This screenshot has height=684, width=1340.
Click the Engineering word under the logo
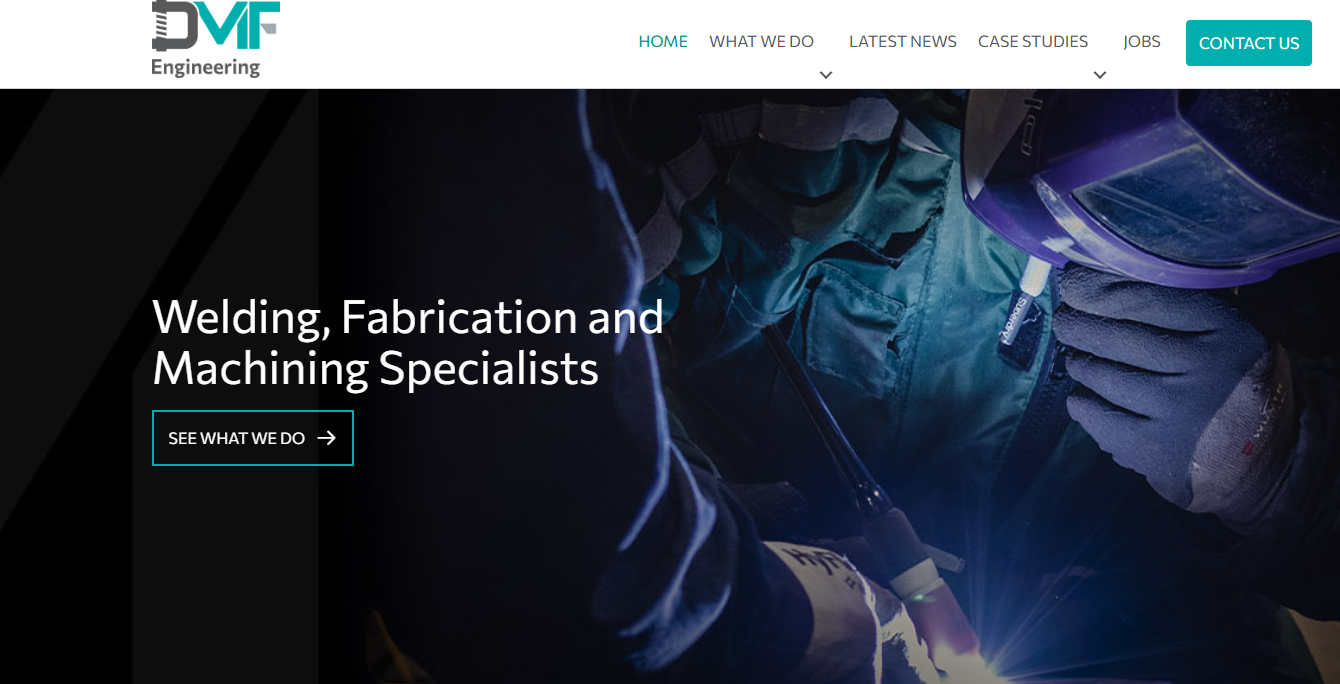pyautogui.click(x=206, y=68)
